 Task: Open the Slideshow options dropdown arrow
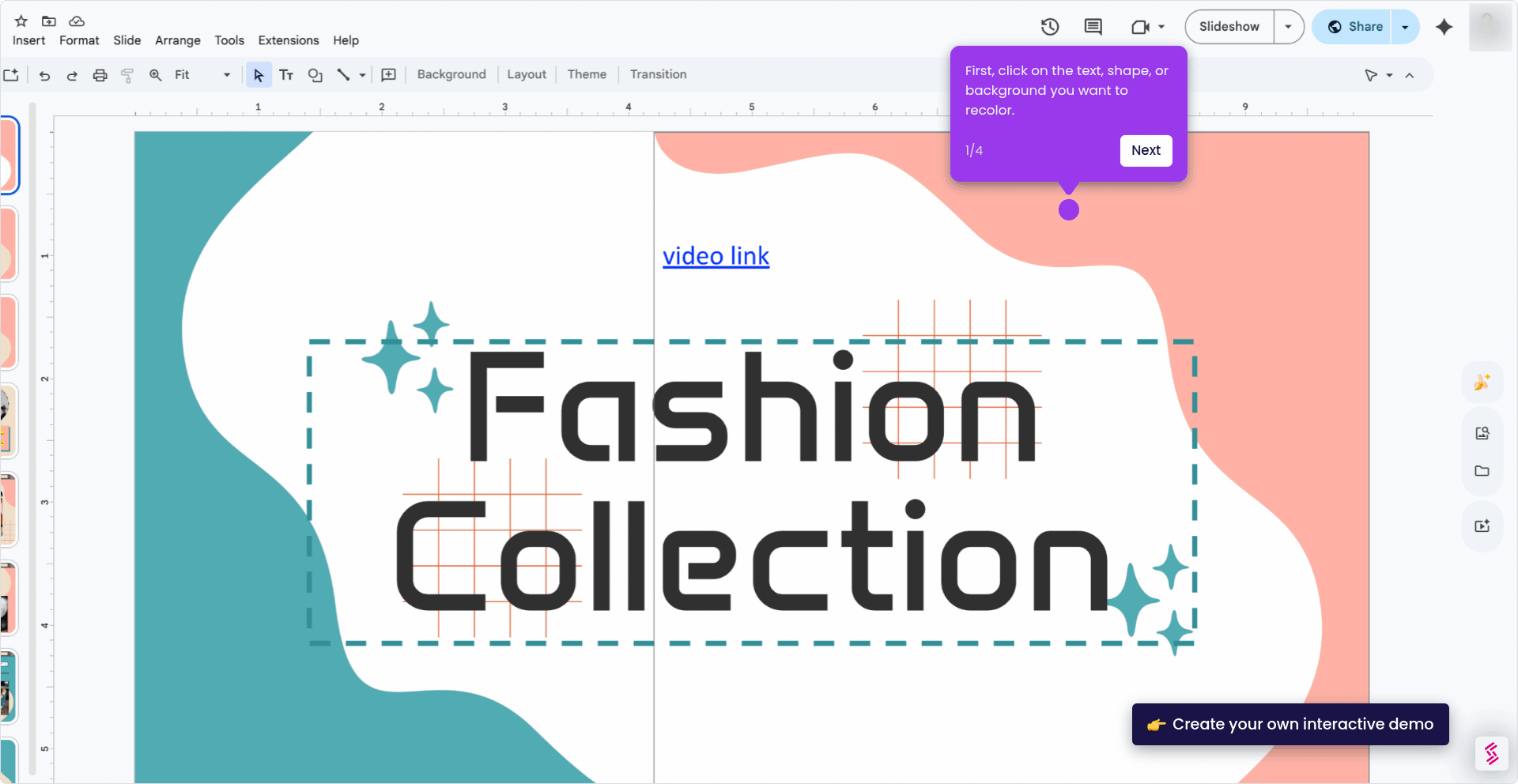(x=1289, y=27)
